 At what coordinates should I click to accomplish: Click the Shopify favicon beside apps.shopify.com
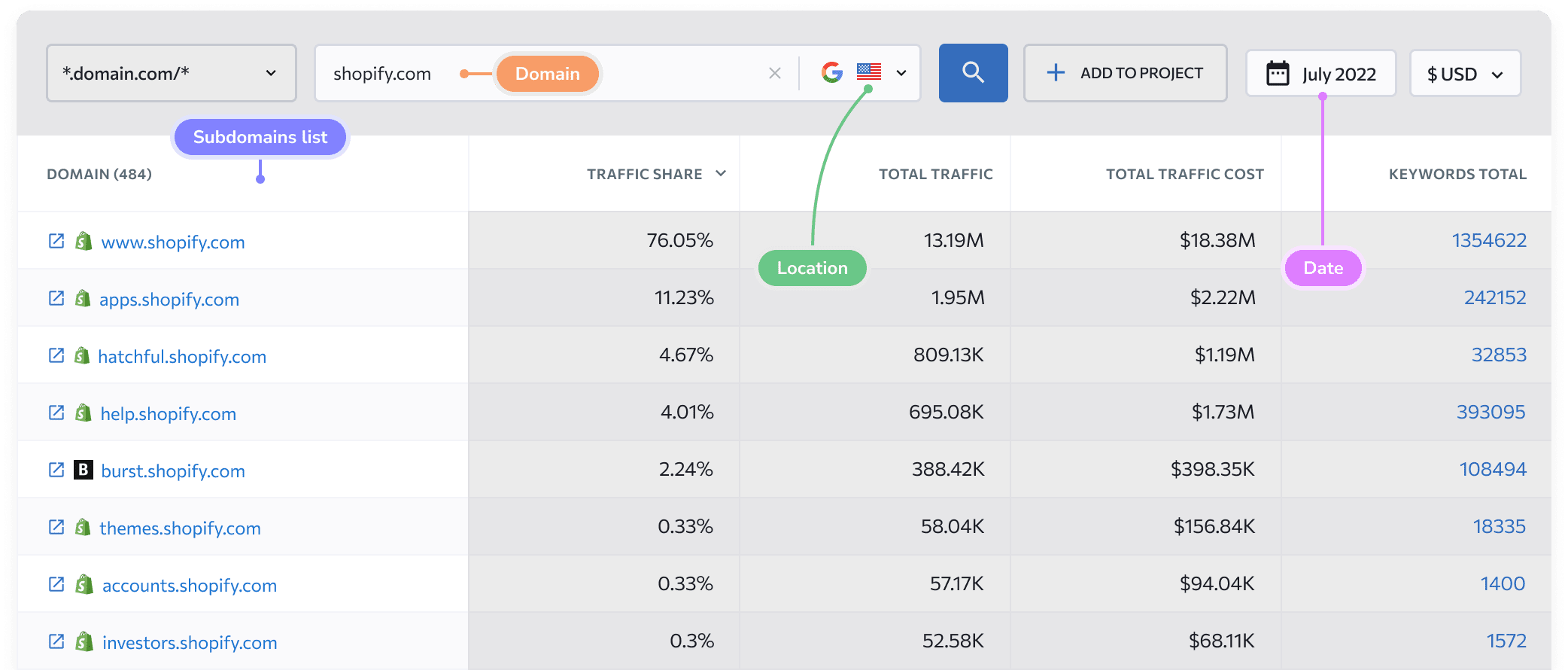tap(83, 298)
